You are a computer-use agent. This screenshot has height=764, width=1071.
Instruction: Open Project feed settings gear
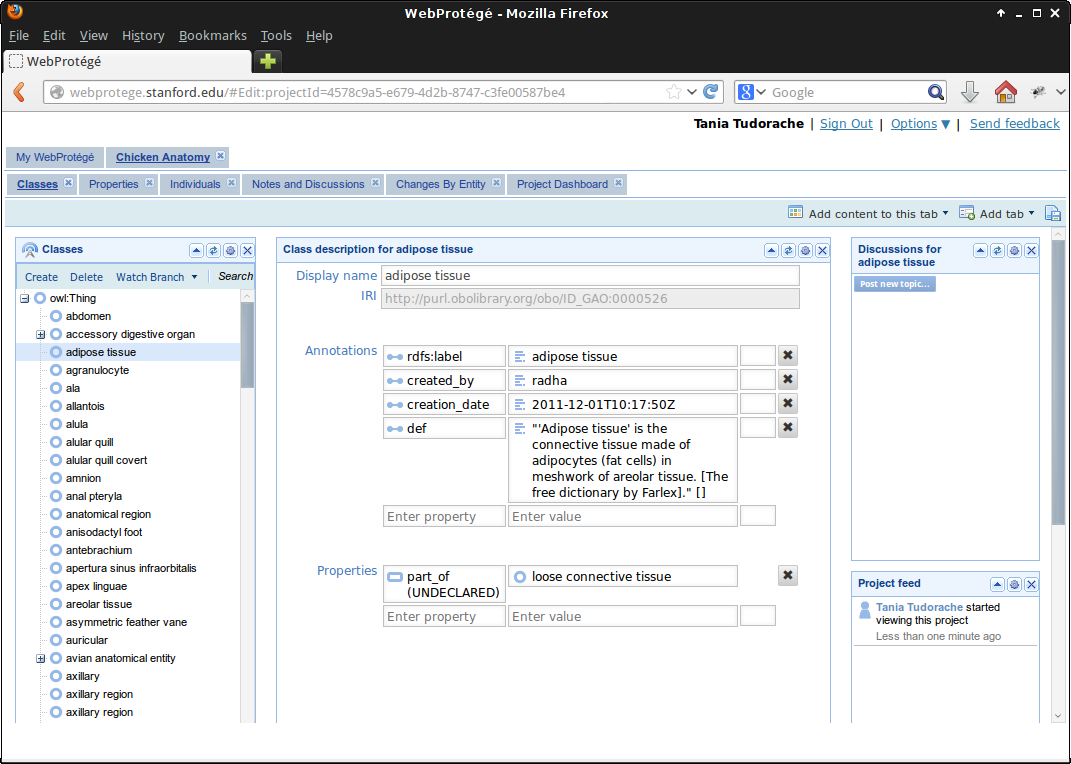1014,584
